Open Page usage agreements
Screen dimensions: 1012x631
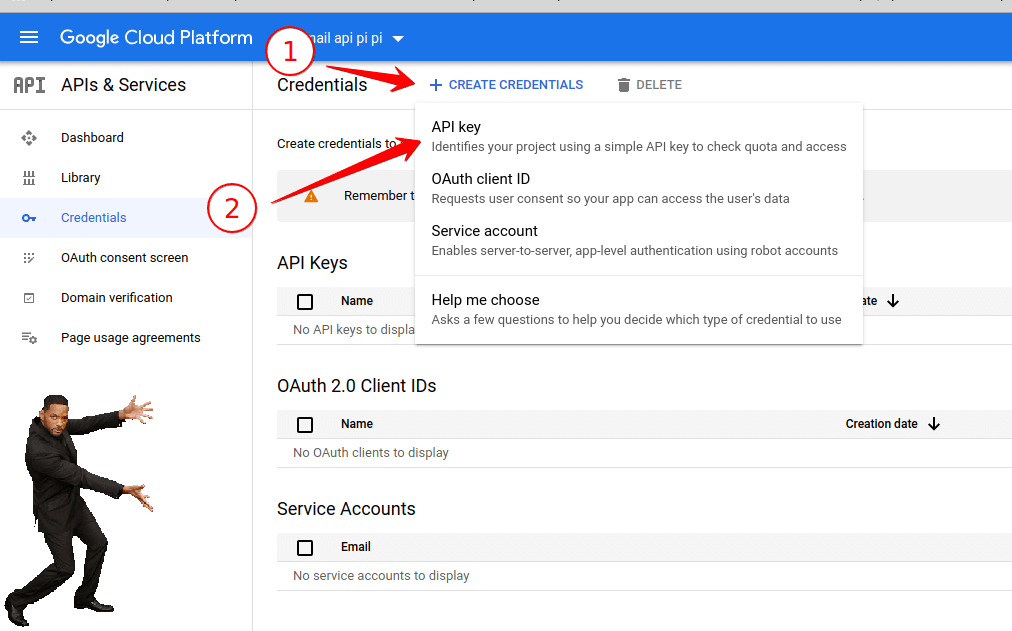click(x=126, y=337)
